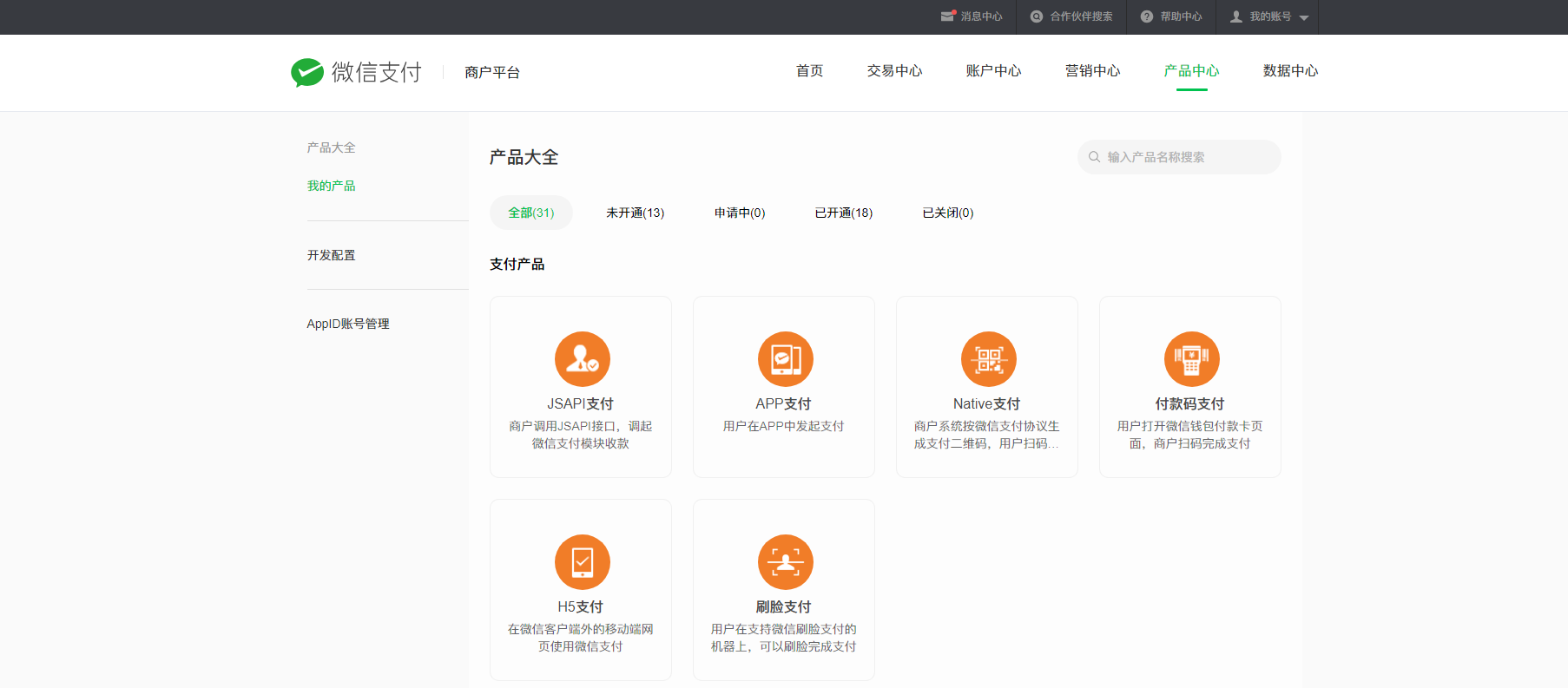Click the 微信支付 logo wordmark

[376, 72]
